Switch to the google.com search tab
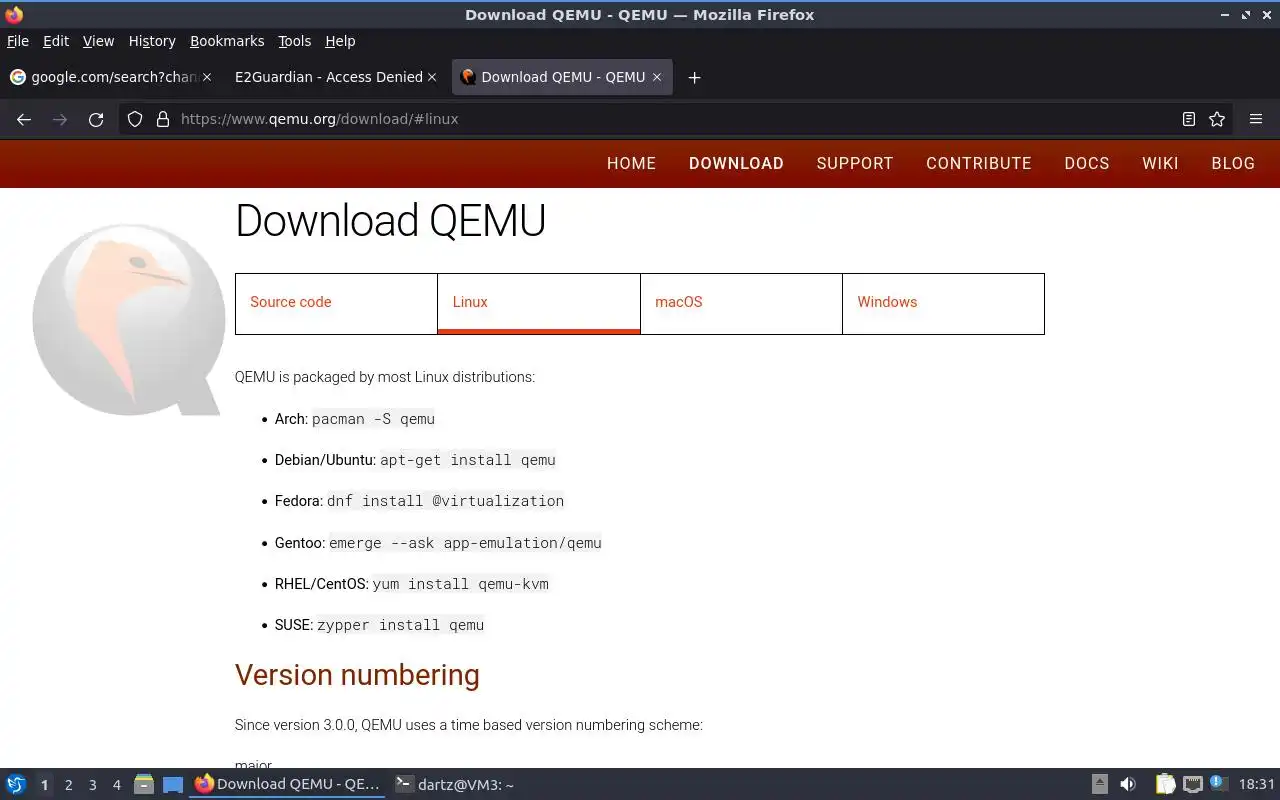The height and width of the screenshot is (800, 1280). tap(110, 77)
